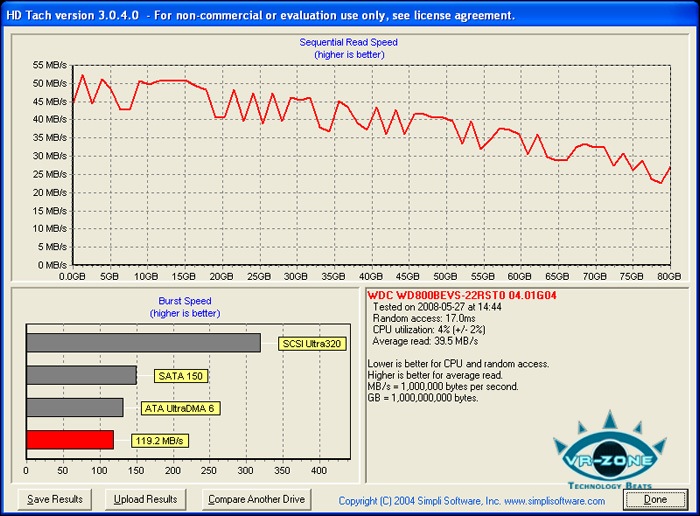Click the Save Results button
This screenshot has height=516, width=700.
click(55, 499)
